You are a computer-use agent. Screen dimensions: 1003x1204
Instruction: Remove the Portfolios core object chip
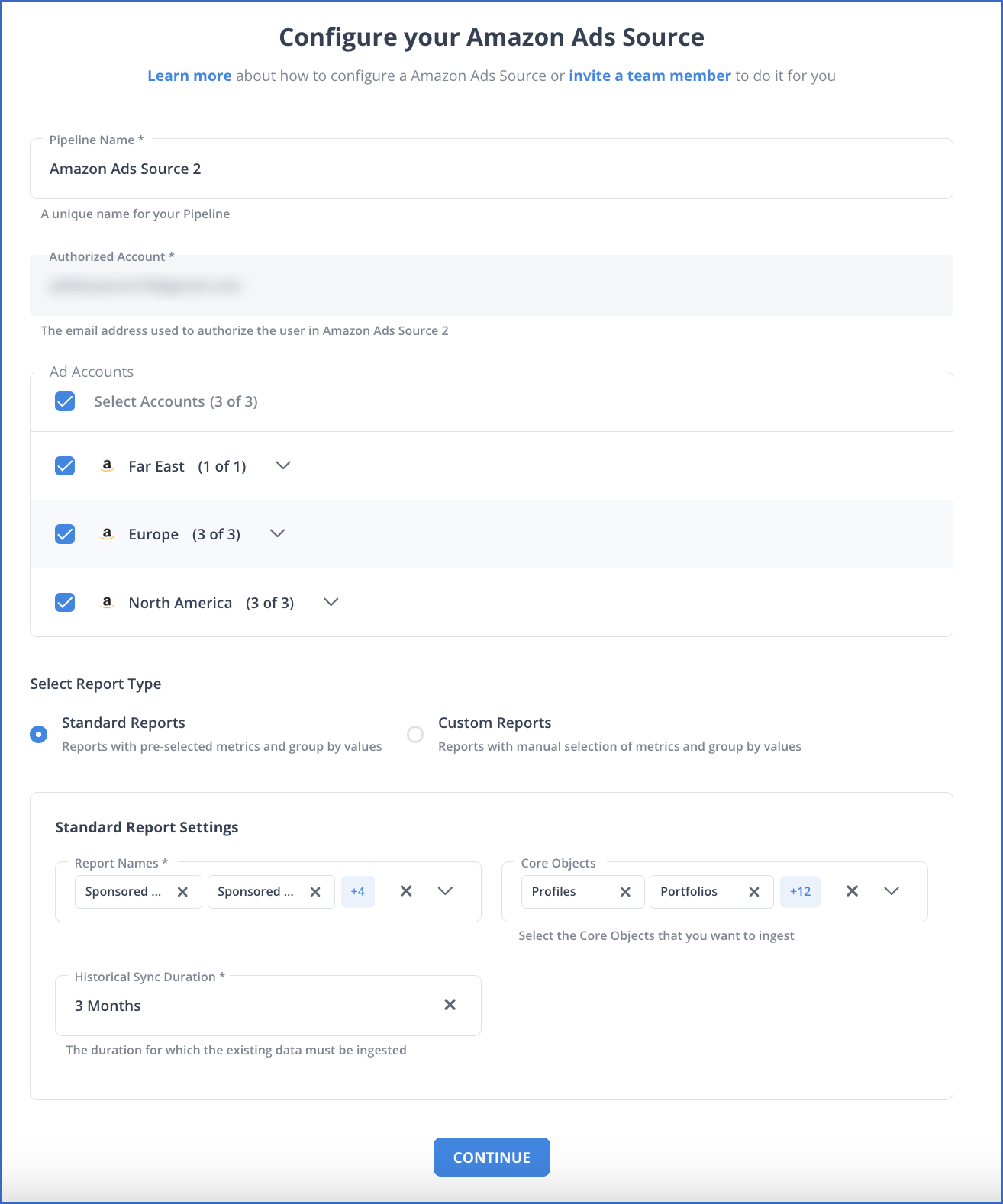(754, 892)
